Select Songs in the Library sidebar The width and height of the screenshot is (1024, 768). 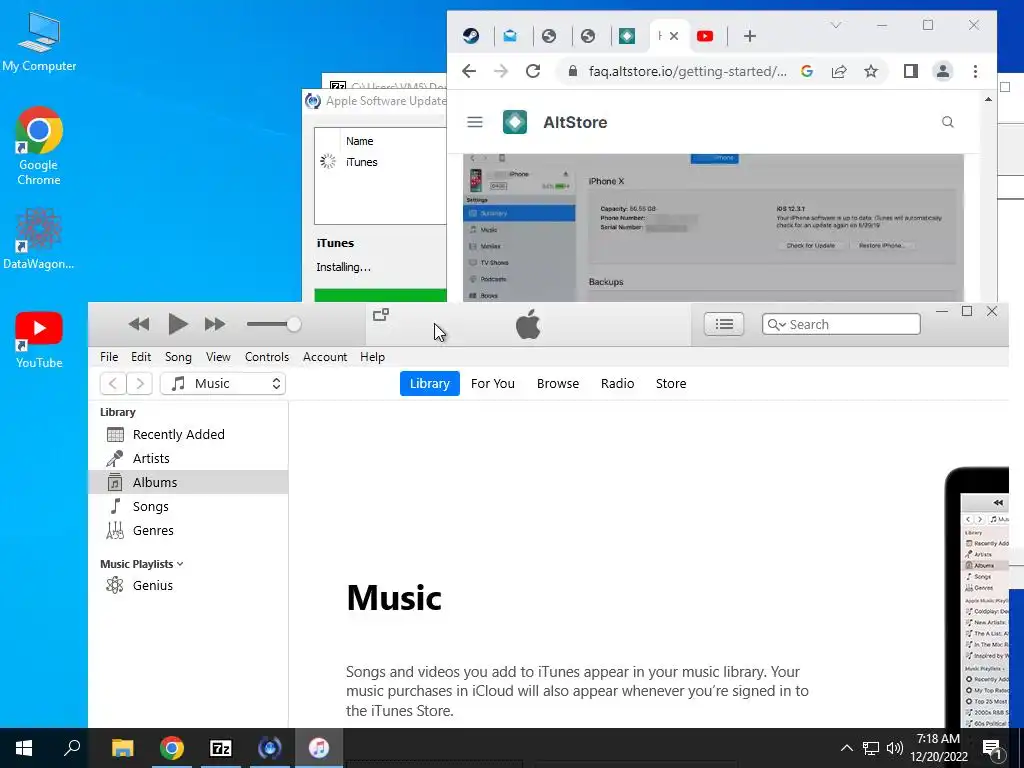pyautogui.click(x=188, y=506)
